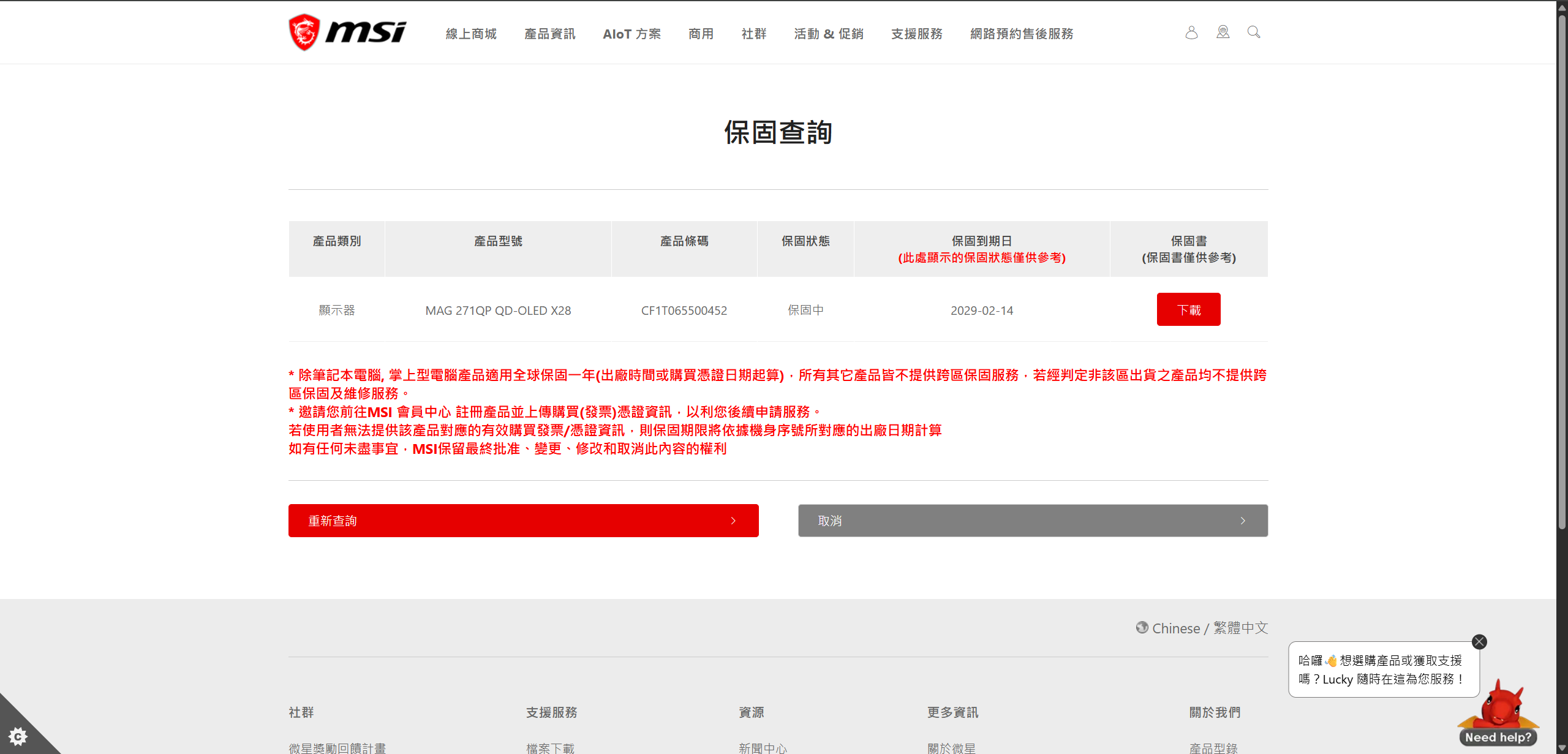Open the cookie settings gear icon
Image resolution: width=1568 pixels, height=754 pixels.
pos(18,736)
